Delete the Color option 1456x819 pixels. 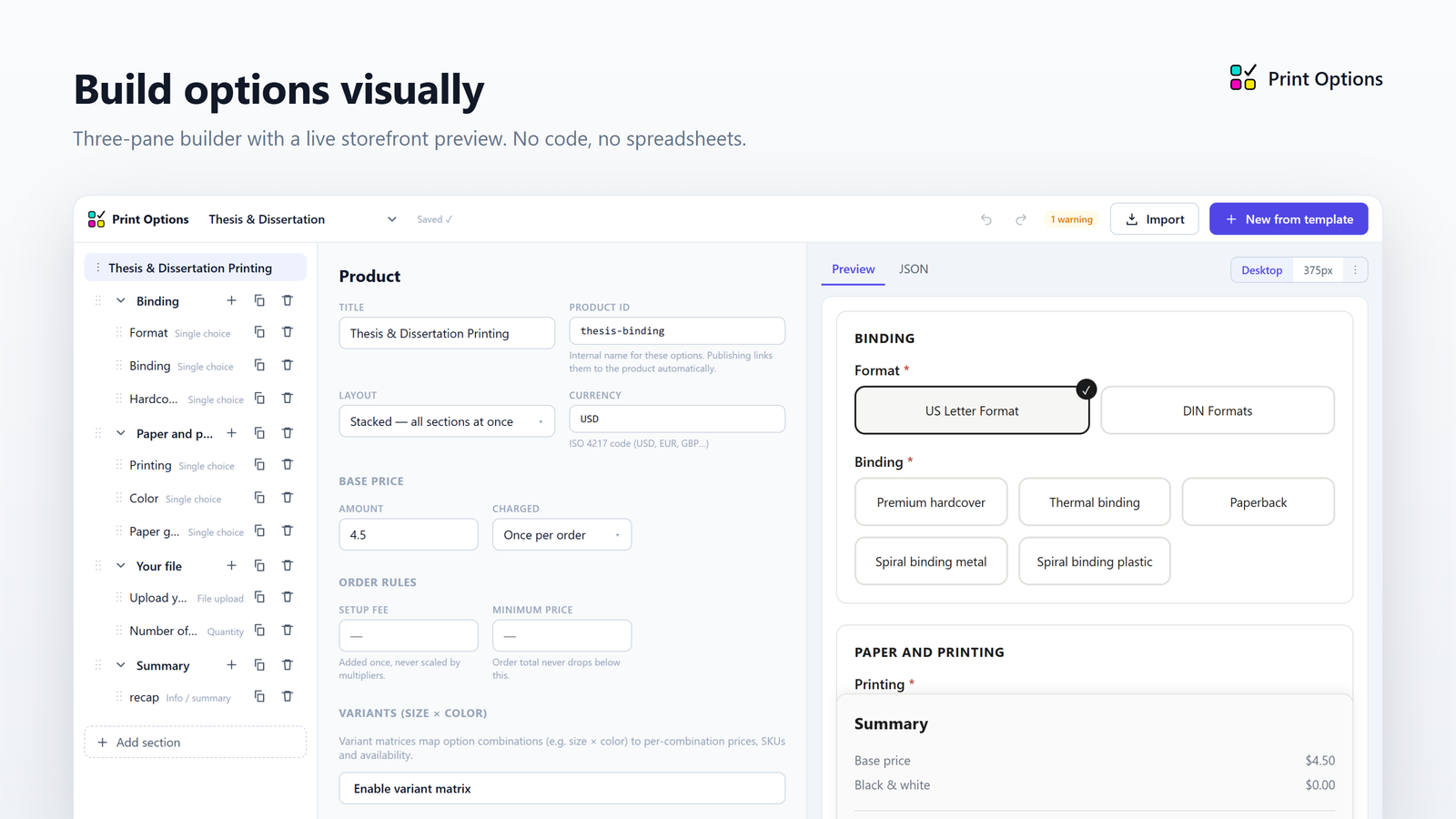pos(288,498)
